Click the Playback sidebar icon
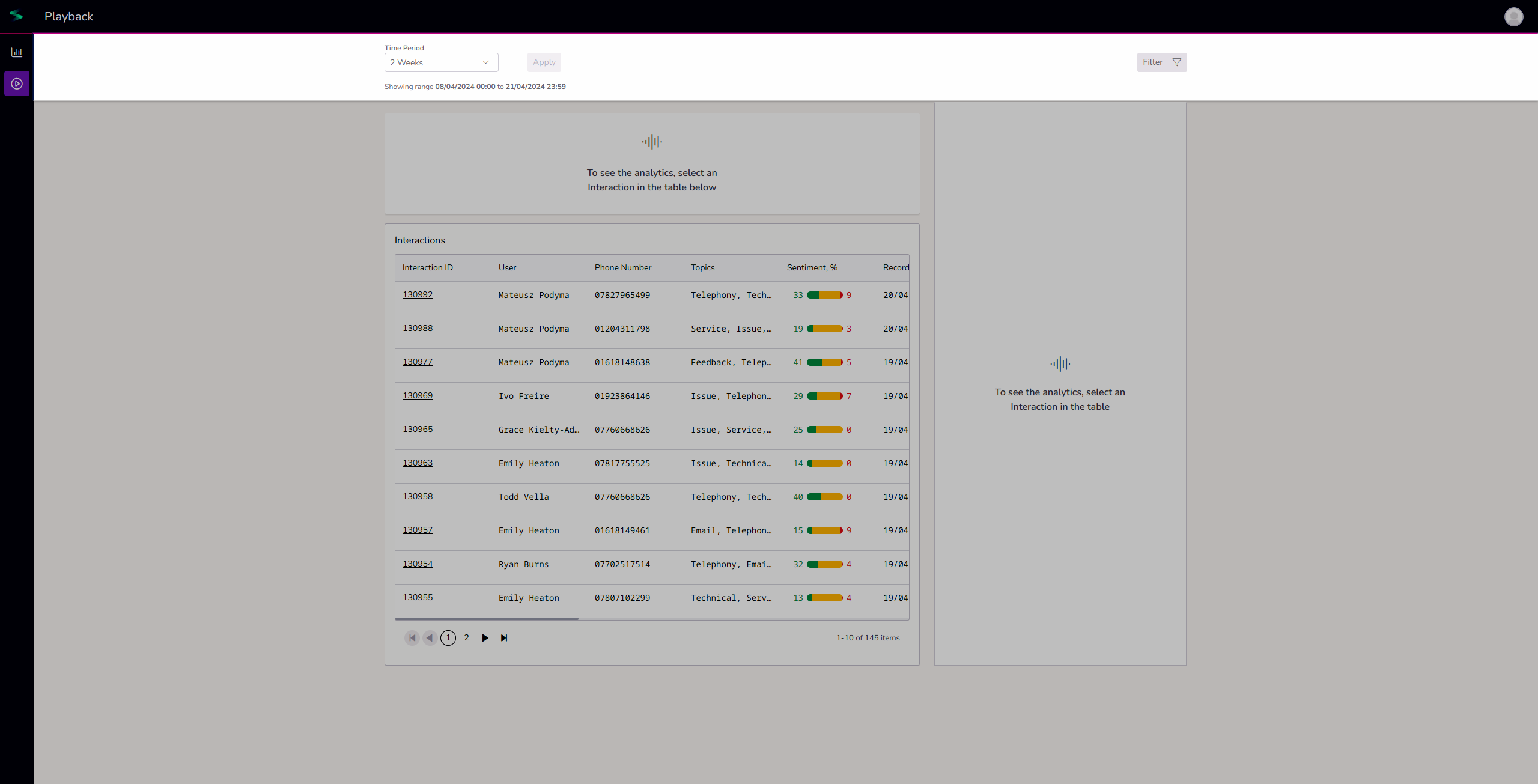 17,84
